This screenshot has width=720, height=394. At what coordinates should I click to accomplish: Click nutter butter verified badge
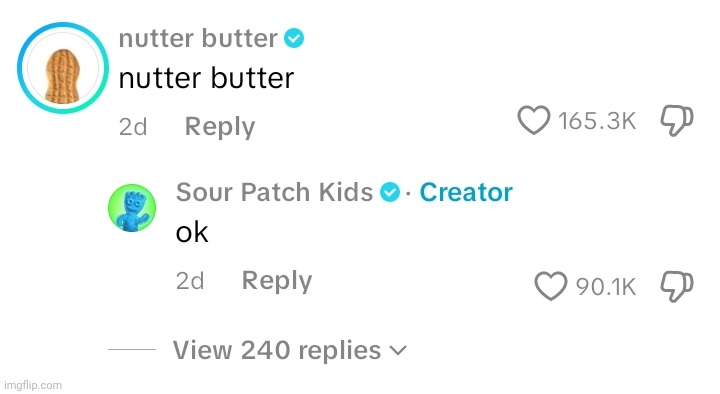[x=294, y=38]
